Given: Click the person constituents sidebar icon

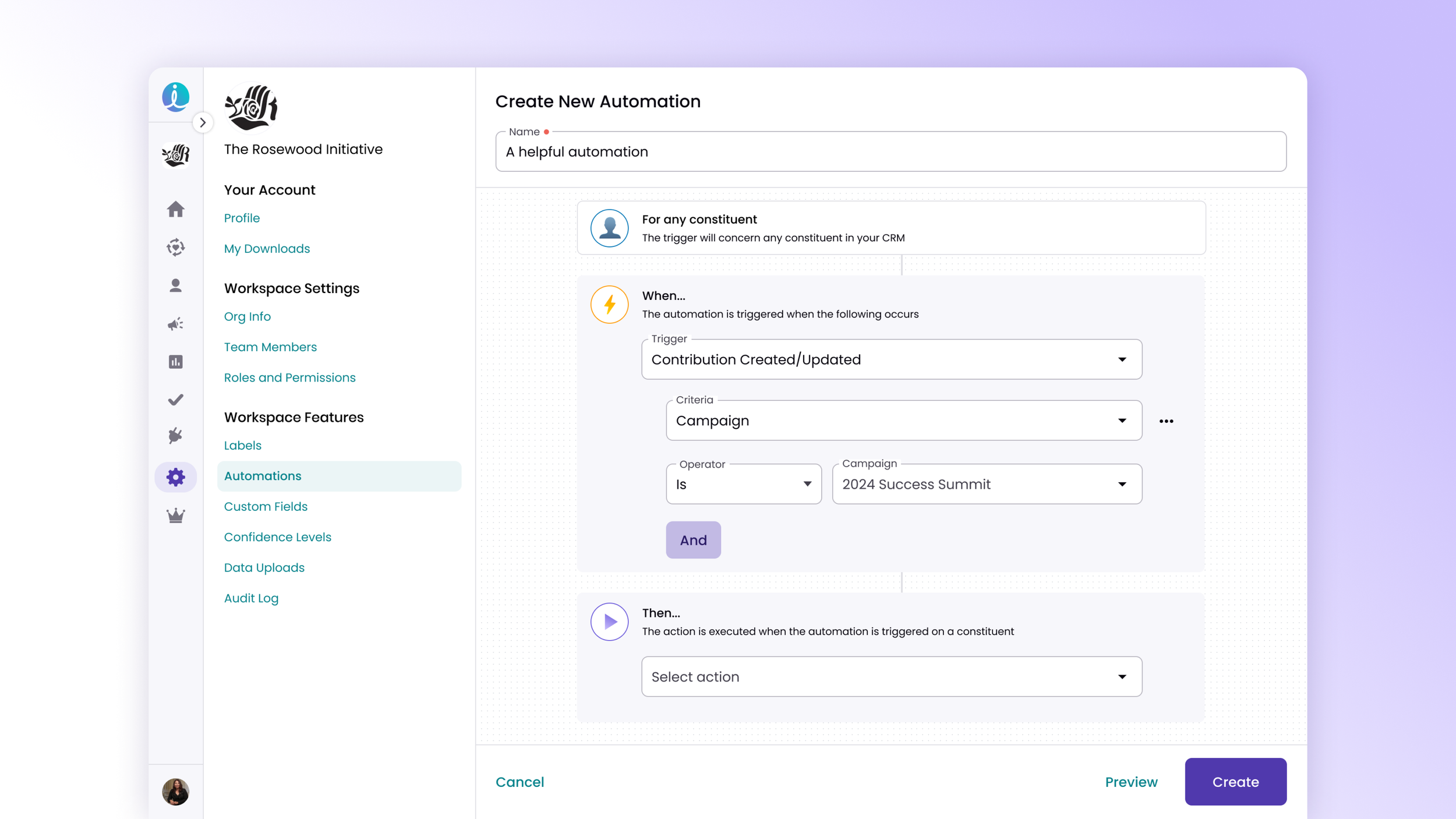Looking at the screenshot, I should click(x=175, y=285).
